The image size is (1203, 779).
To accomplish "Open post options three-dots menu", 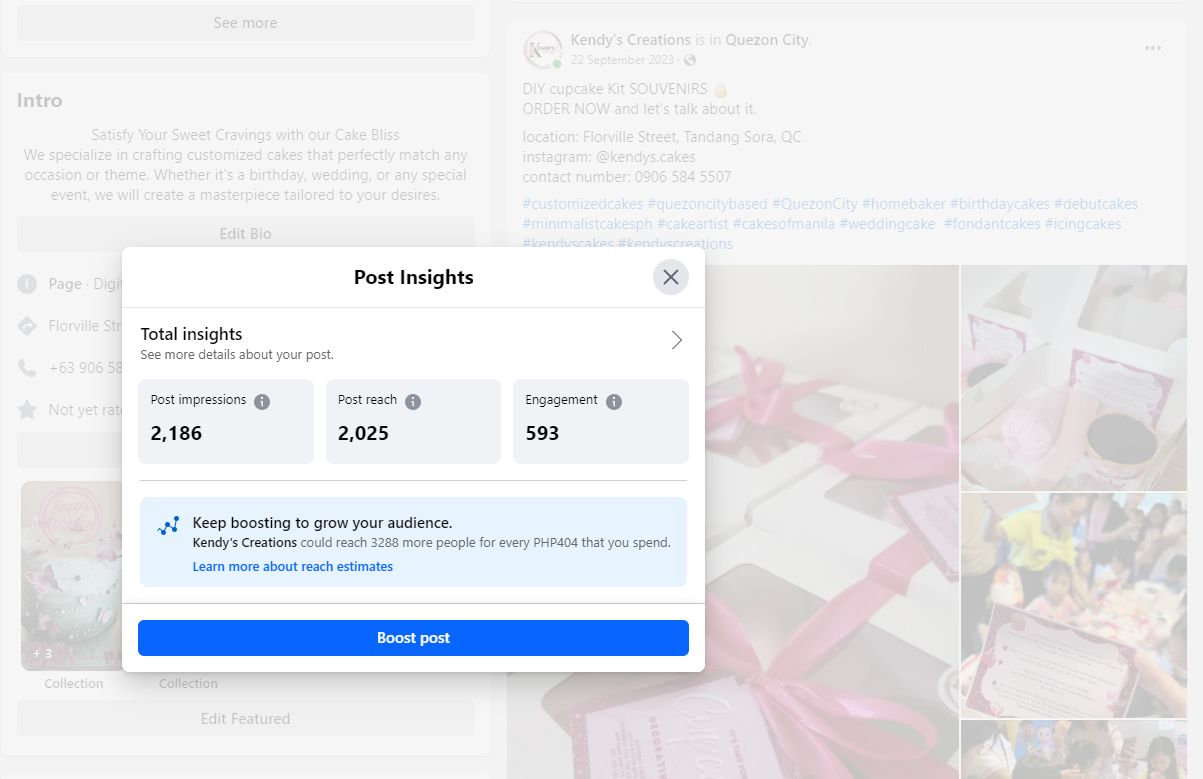I will tap(1153, 48).
